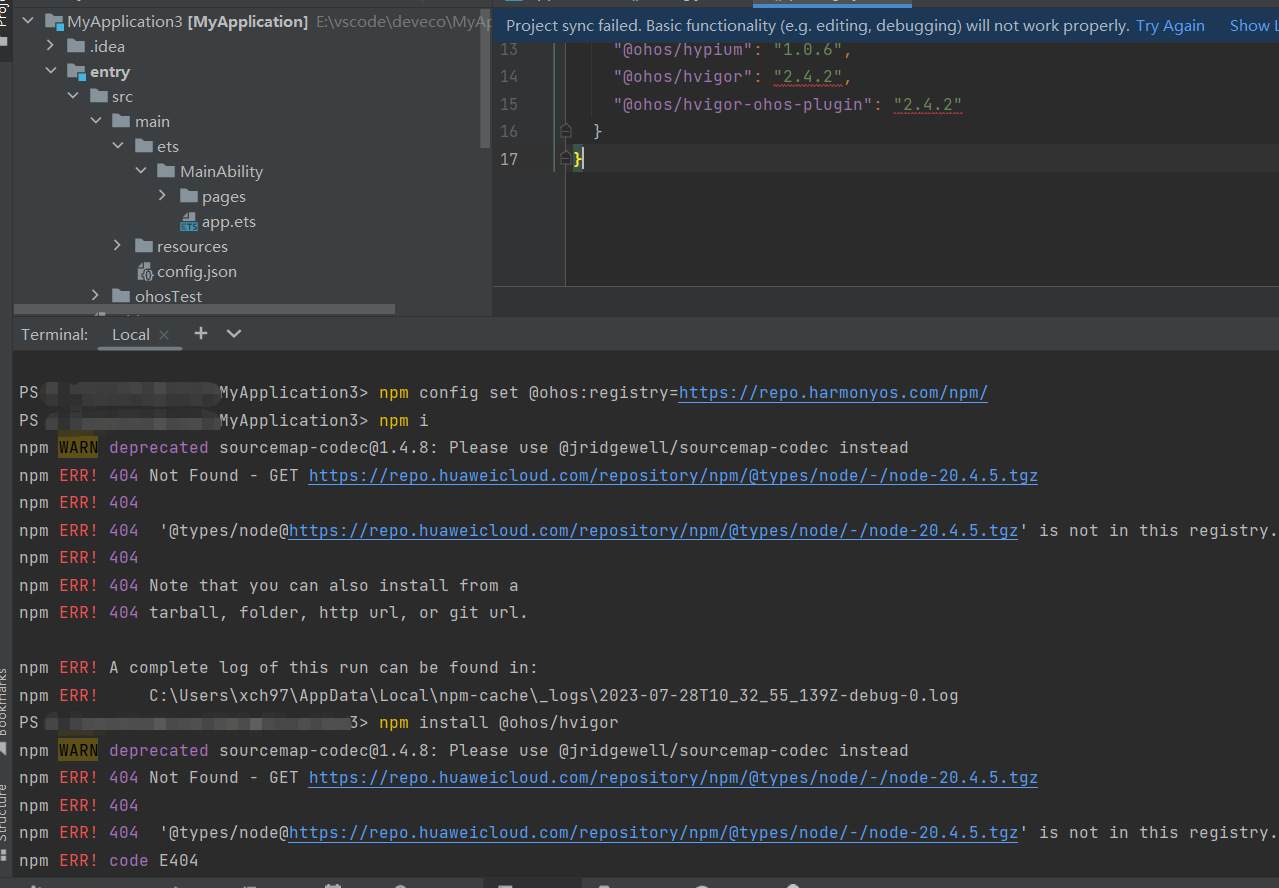This screenshot has width=1279, height=888.
Task: Click the MyApplication3 project module icon
Action: (53, 22)
